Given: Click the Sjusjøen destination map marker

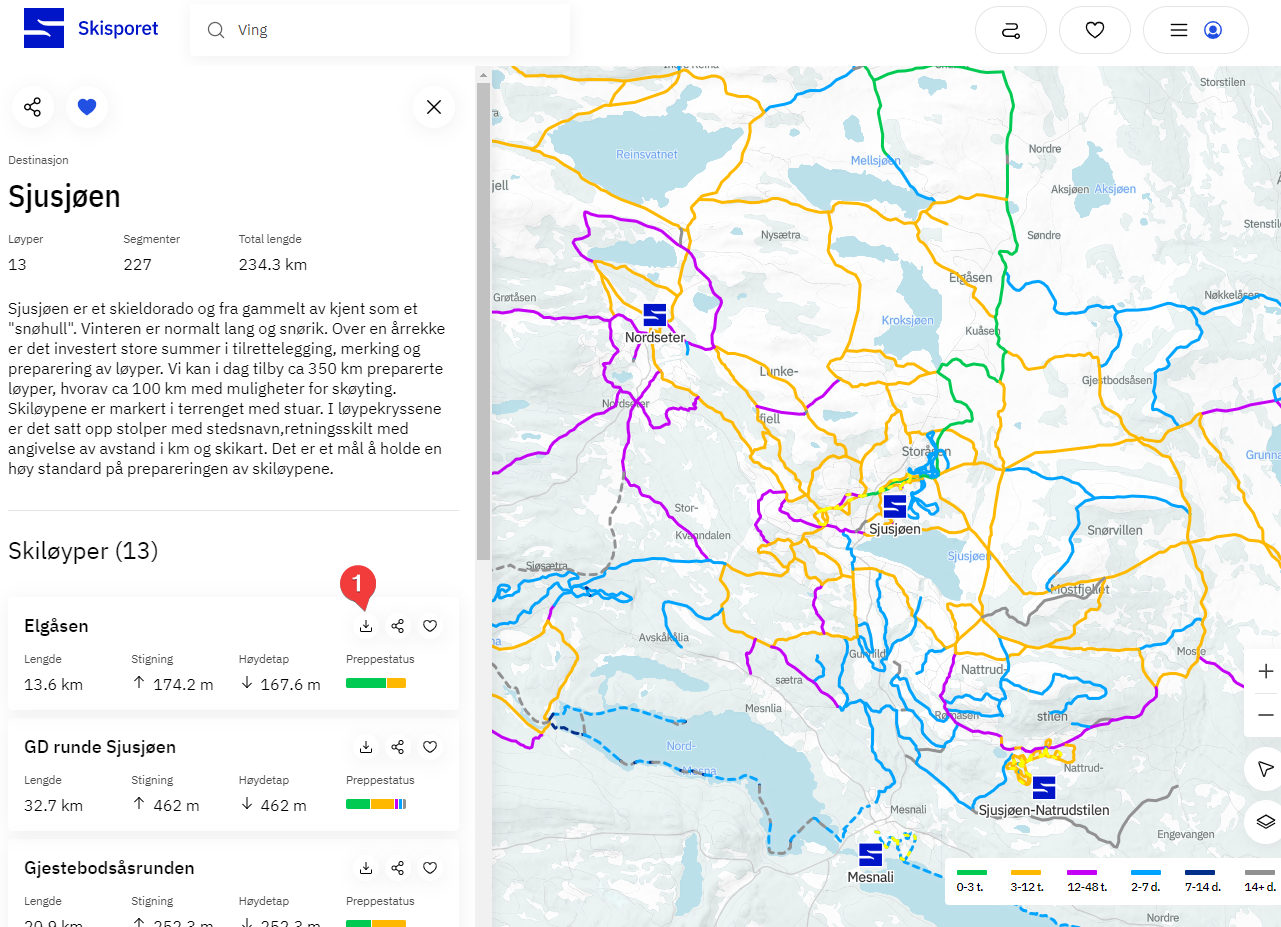Looking at the screenshot, I should tap(895, 506).
